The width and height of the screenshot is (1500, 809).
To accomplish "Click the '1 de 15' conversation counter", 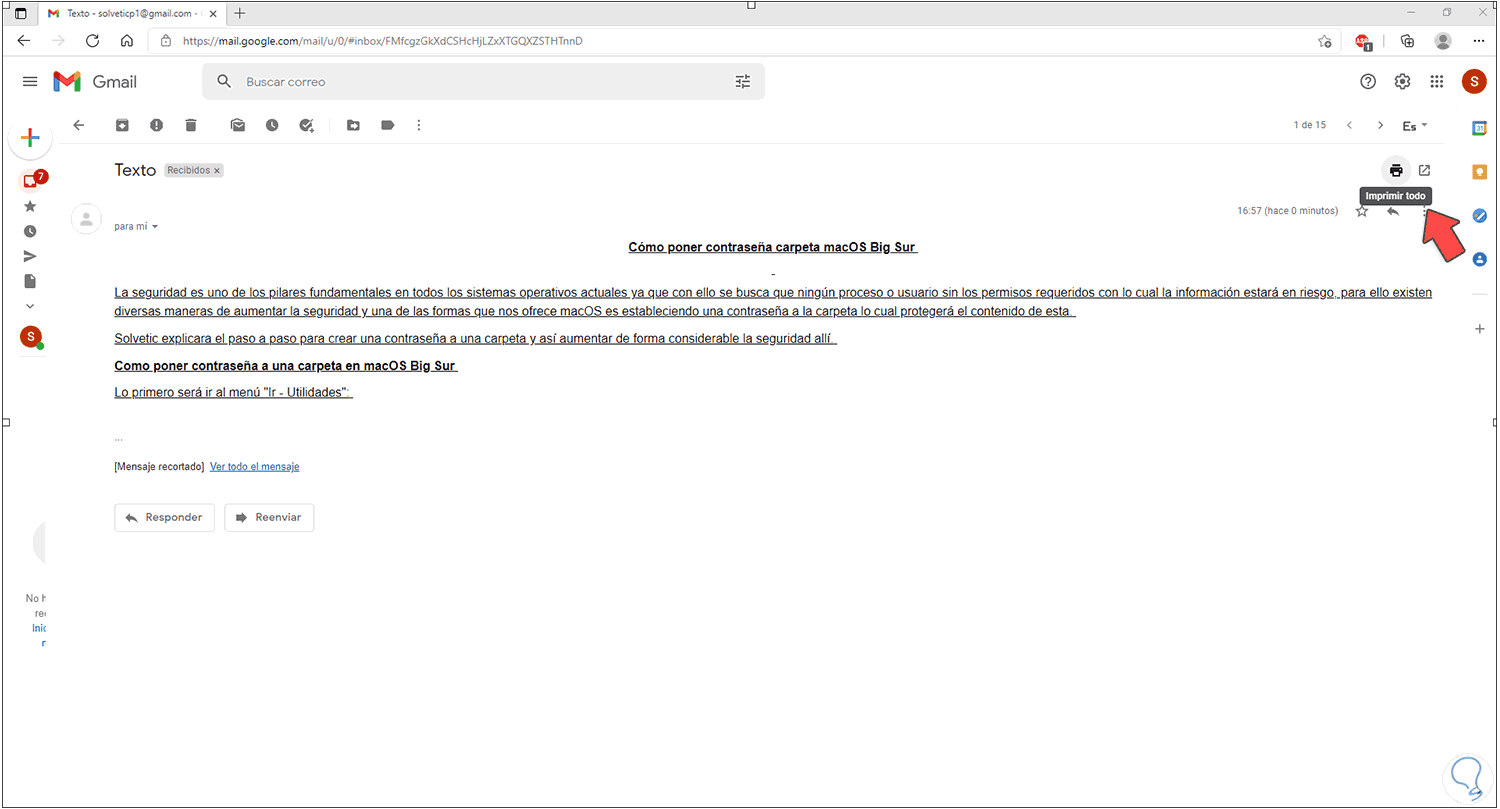I will (1309, 125).
